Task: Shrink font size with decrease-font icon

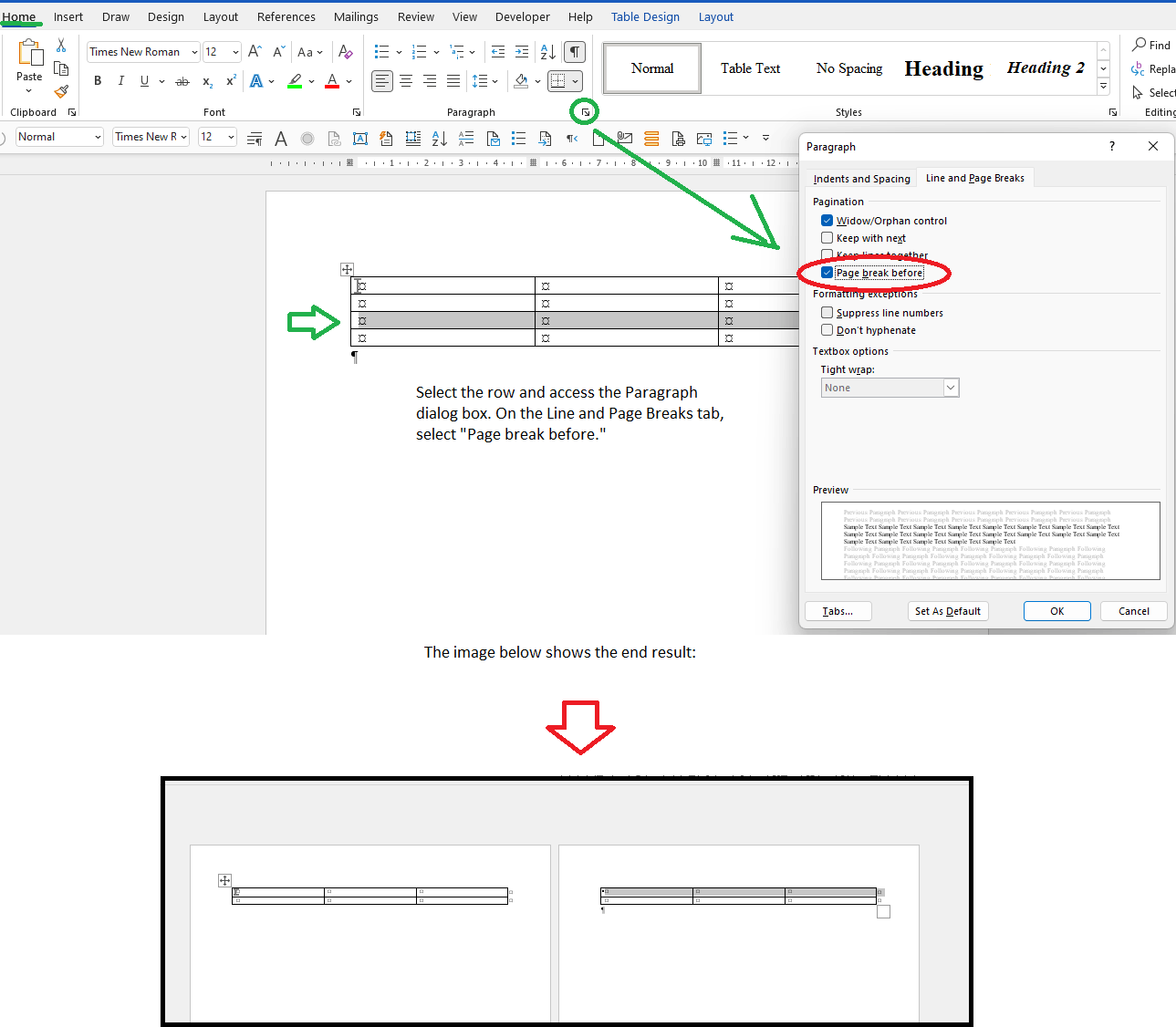Action: [x=279, y=52]
